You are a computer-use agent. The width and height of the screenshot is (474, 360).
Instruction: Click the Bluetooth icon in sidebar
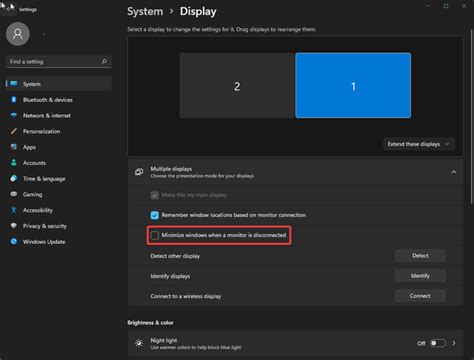coord(14,99)
